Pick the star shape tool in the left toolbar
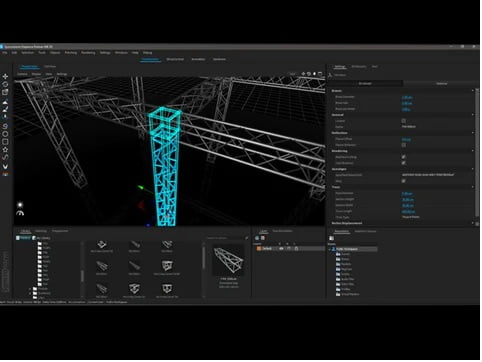 pos(5,150)
